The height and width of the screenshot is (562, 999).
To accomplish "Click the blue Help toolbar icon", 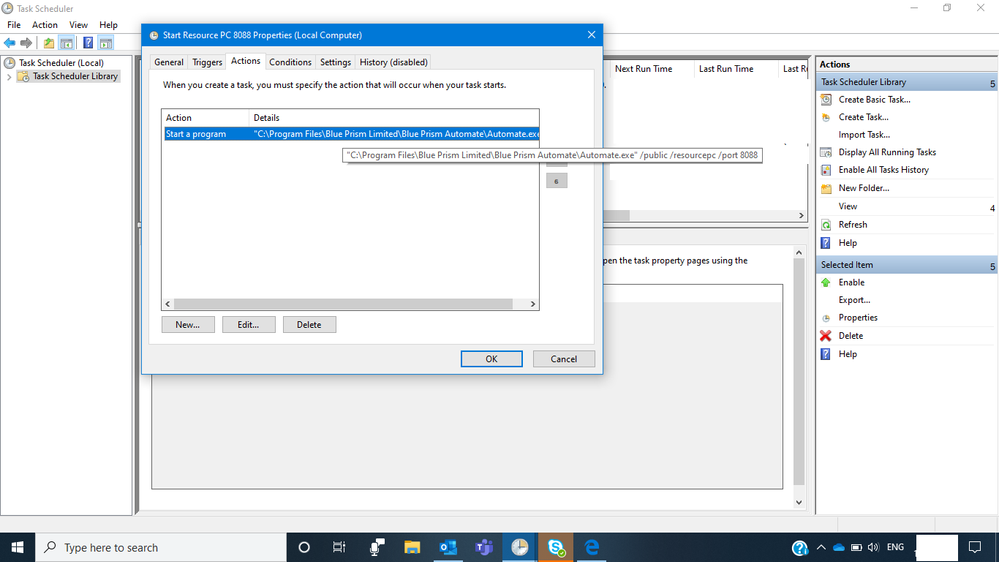I will [x=88, y=43].
